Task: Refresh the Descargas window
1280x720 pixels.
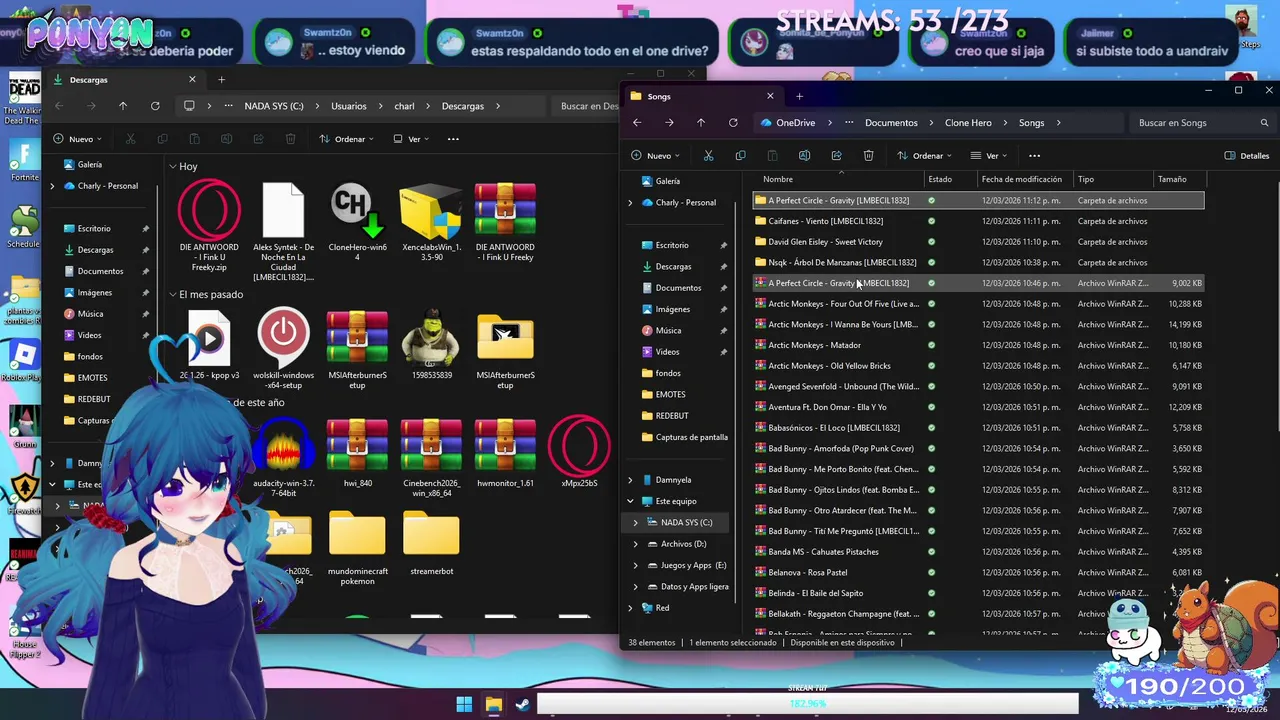Action: coord(155,106)
